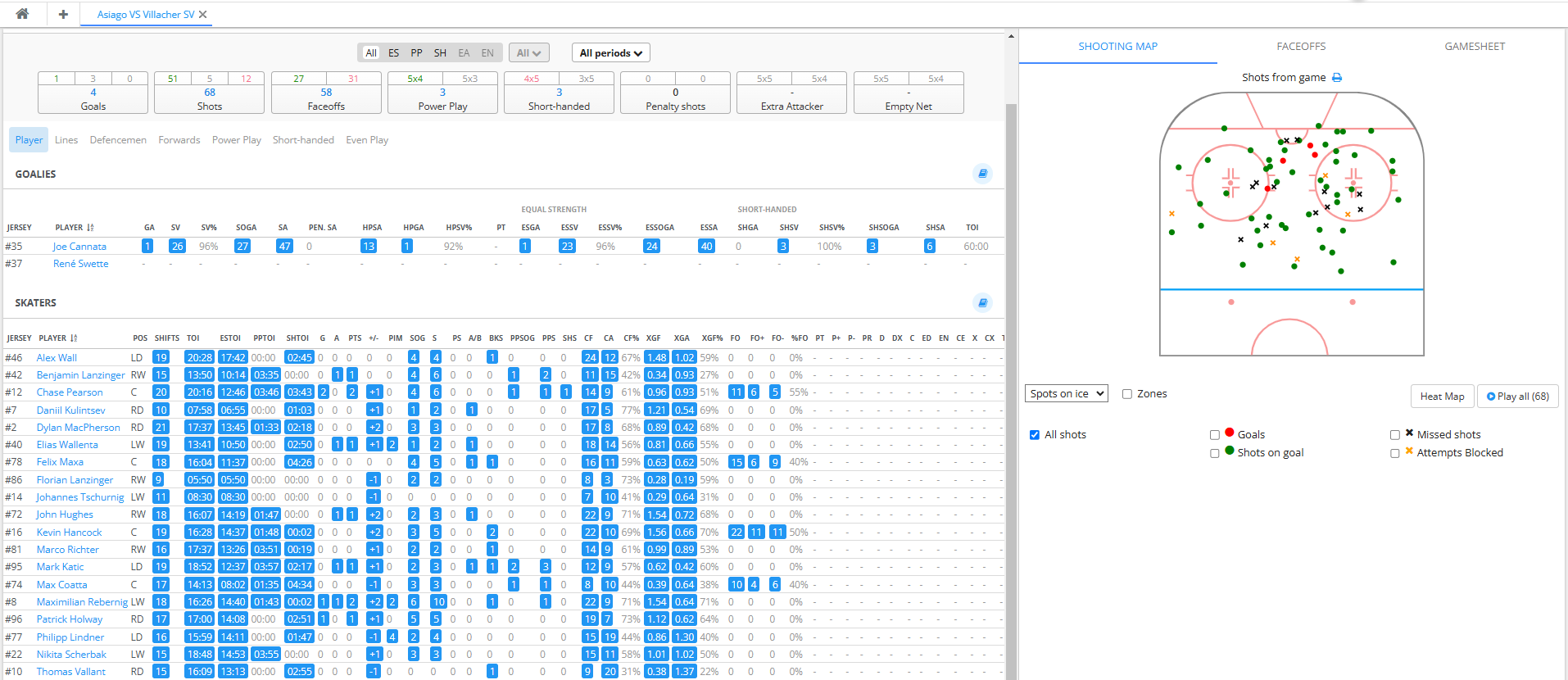Open skater Alex Wall's profile
1568x680 pixels.
tap(57, 358)
